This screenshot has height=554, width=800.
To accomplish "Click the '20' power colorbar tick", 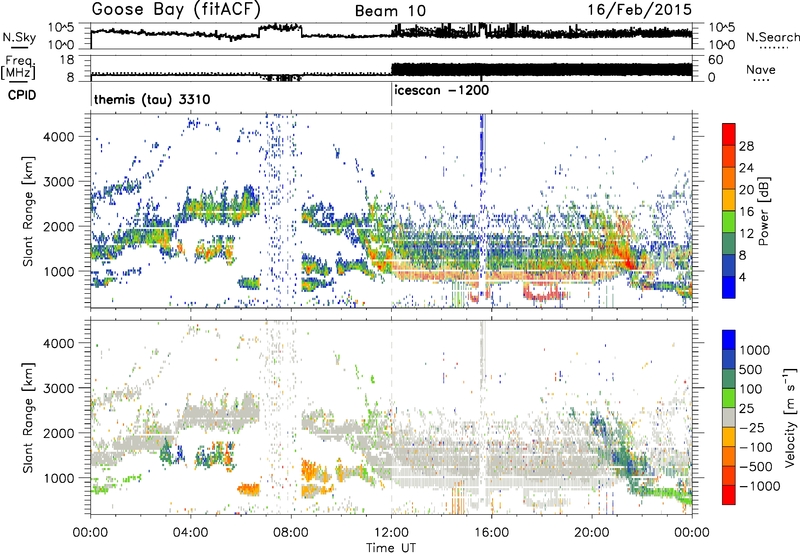I will 745,190.
